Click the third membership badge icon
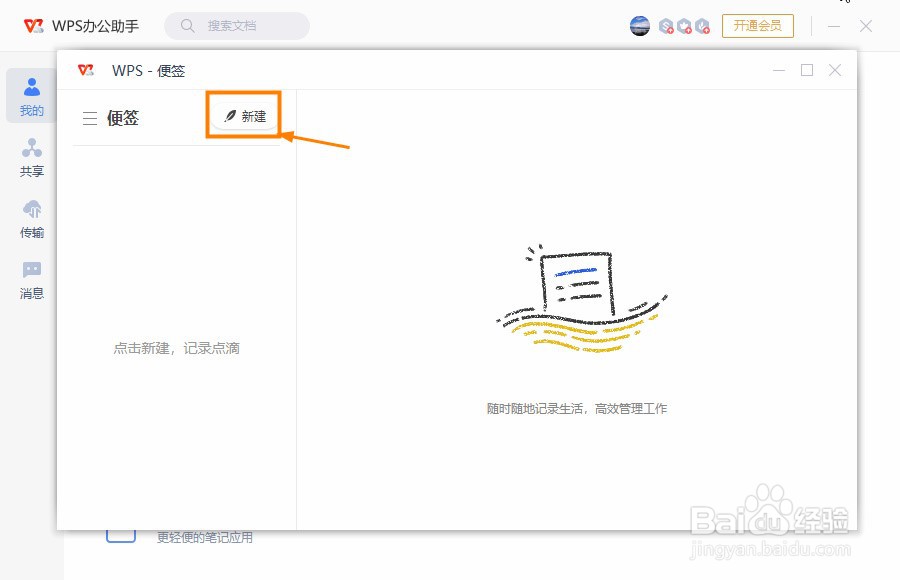The image size is (900, 580). [x=702, y=26]
